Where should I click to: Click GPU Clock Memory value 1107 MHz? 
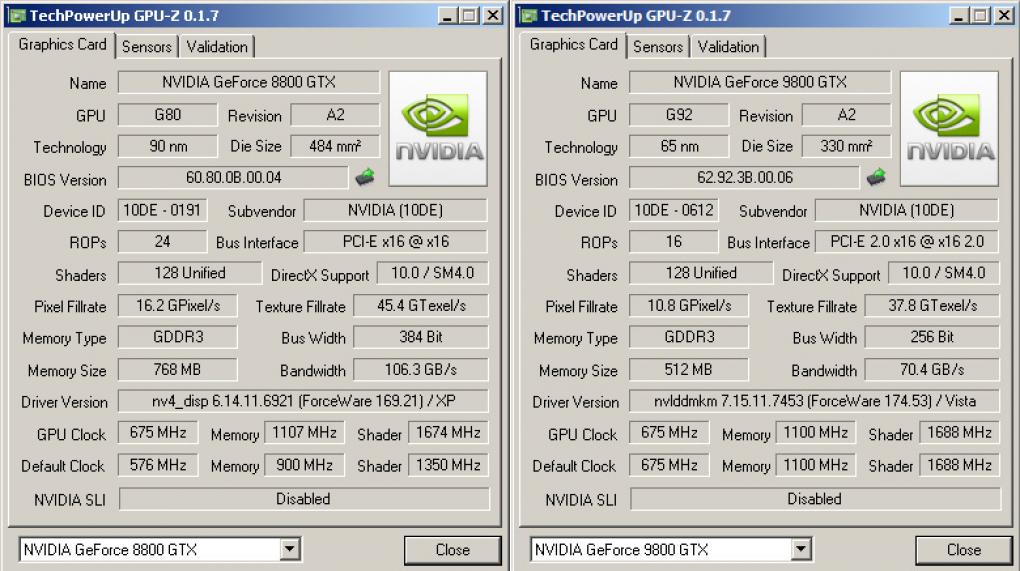point(304,432)
